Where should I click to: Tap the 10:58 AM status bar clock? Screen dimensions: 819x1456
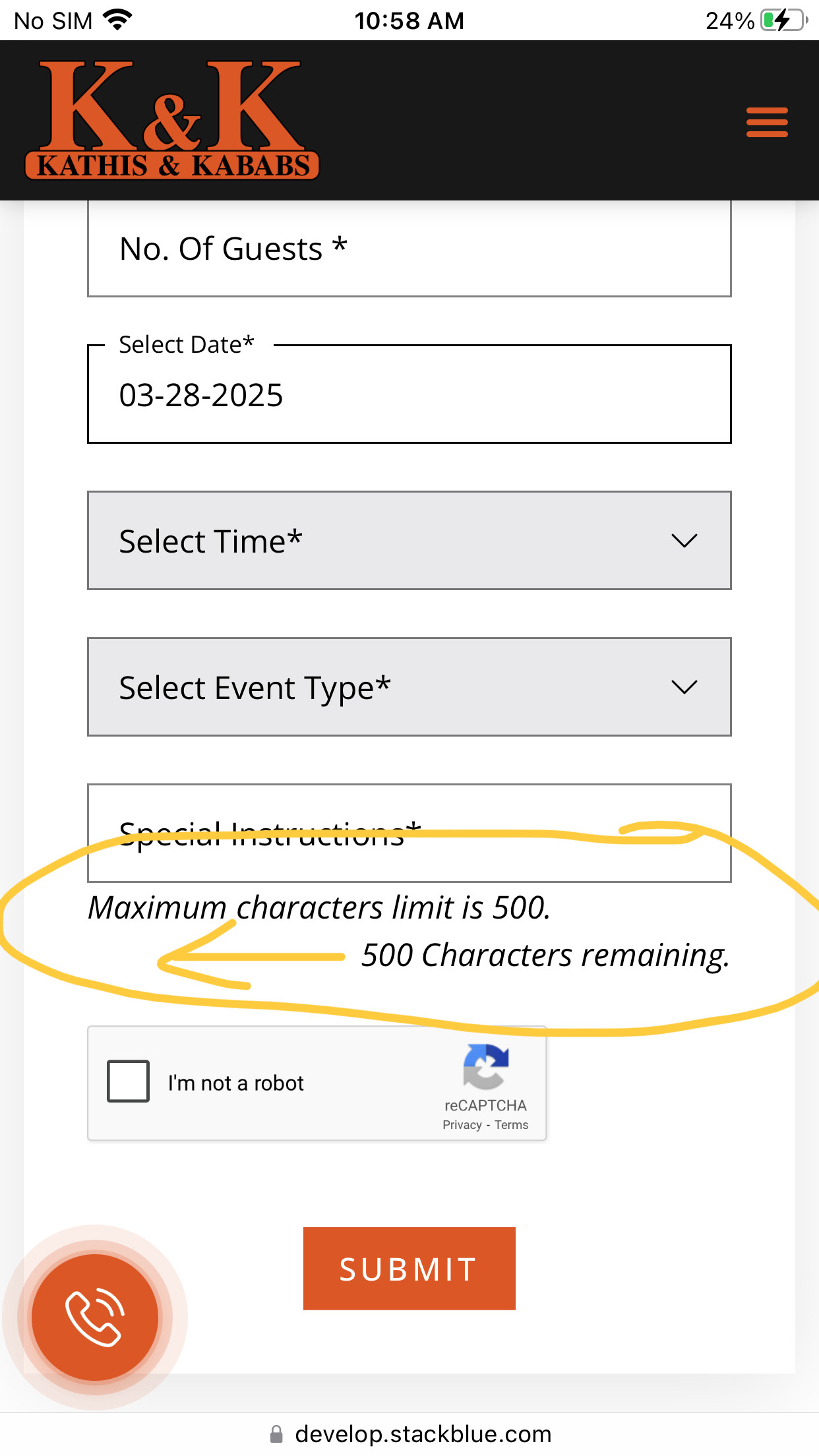tap(409, 21)
